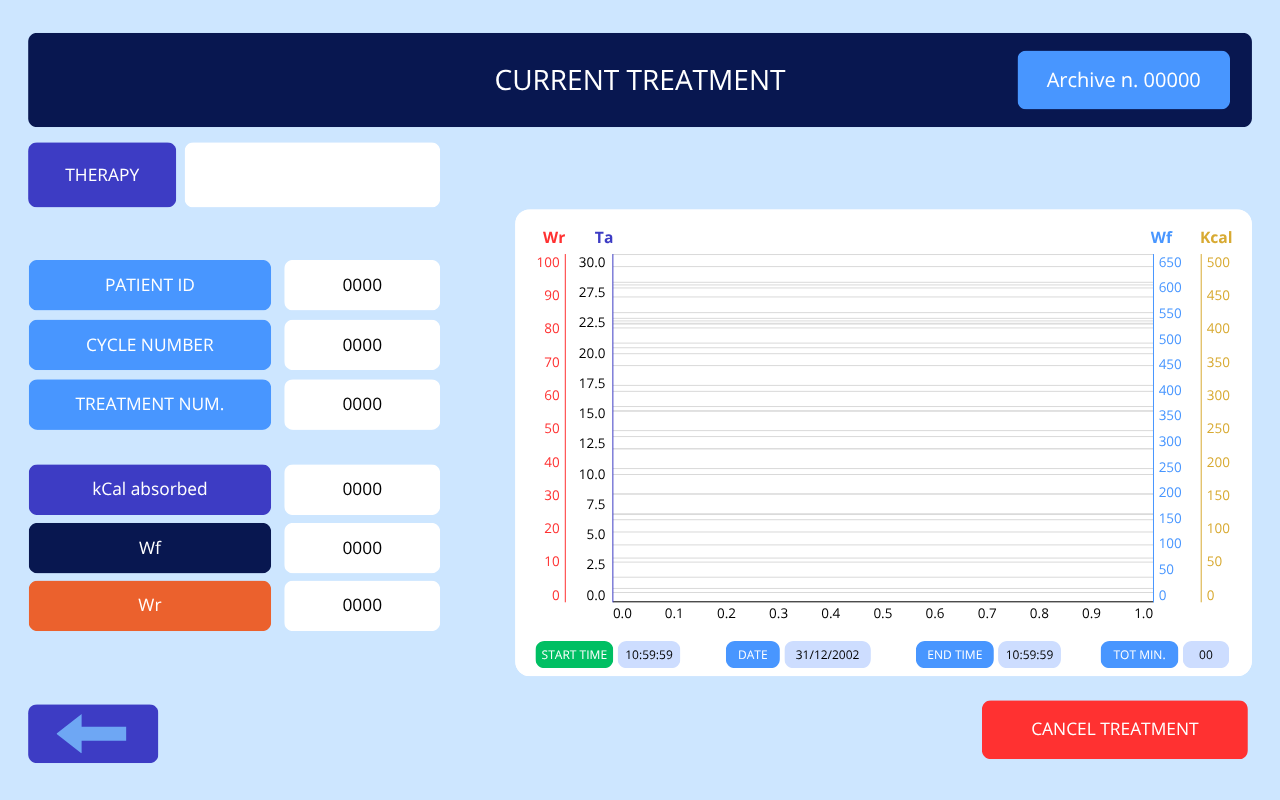Screen dimensions: 1280x800
Task: Open Archive n. 00000
Action: [x=1123, y=80]
